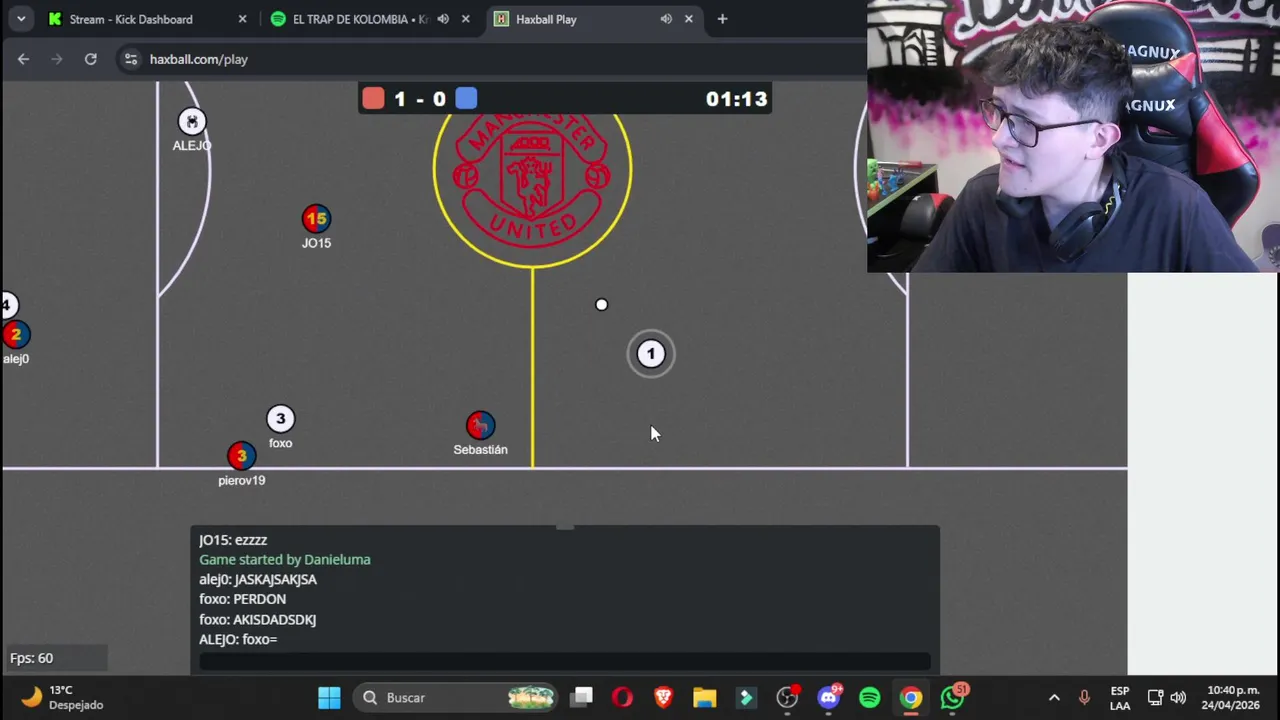Open Opera browser from the taskbar

click(x=622, y=698)
